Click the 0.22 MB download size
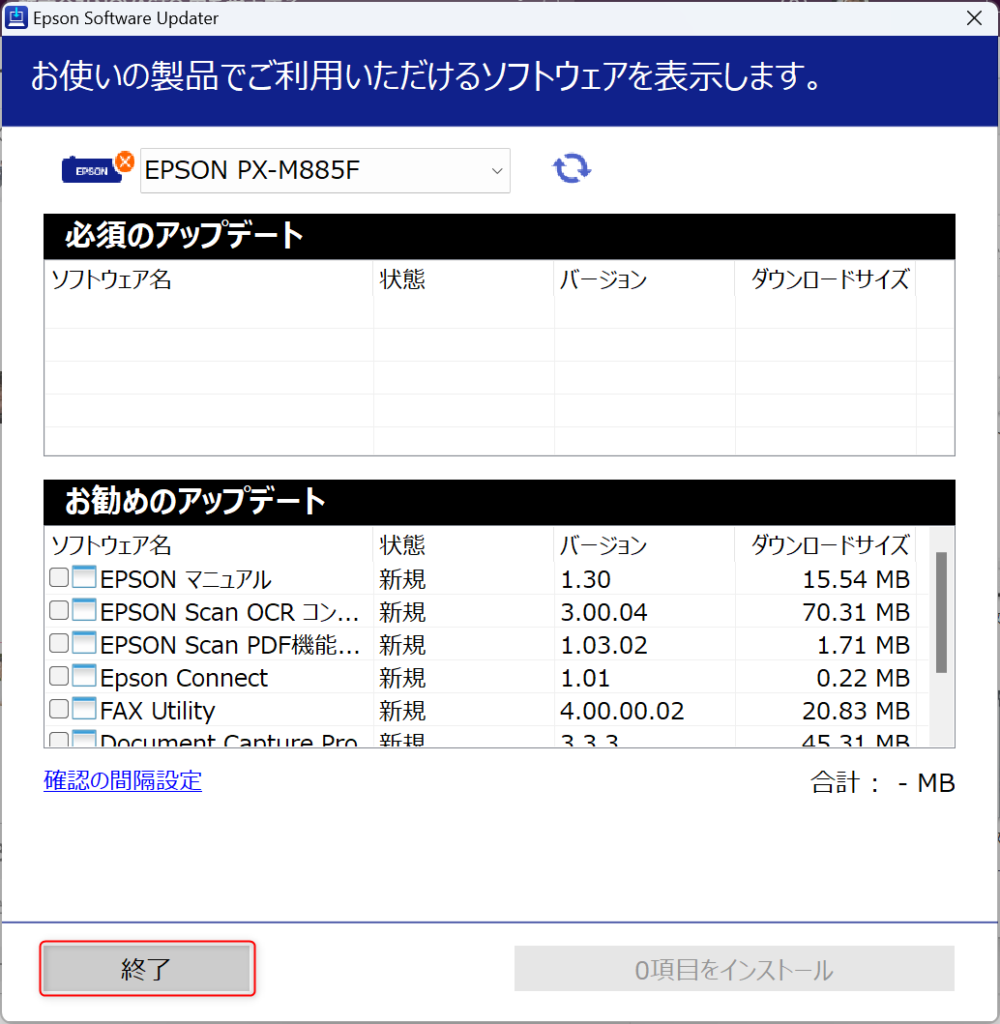1000x1024 pixels. tap(863, 678)
